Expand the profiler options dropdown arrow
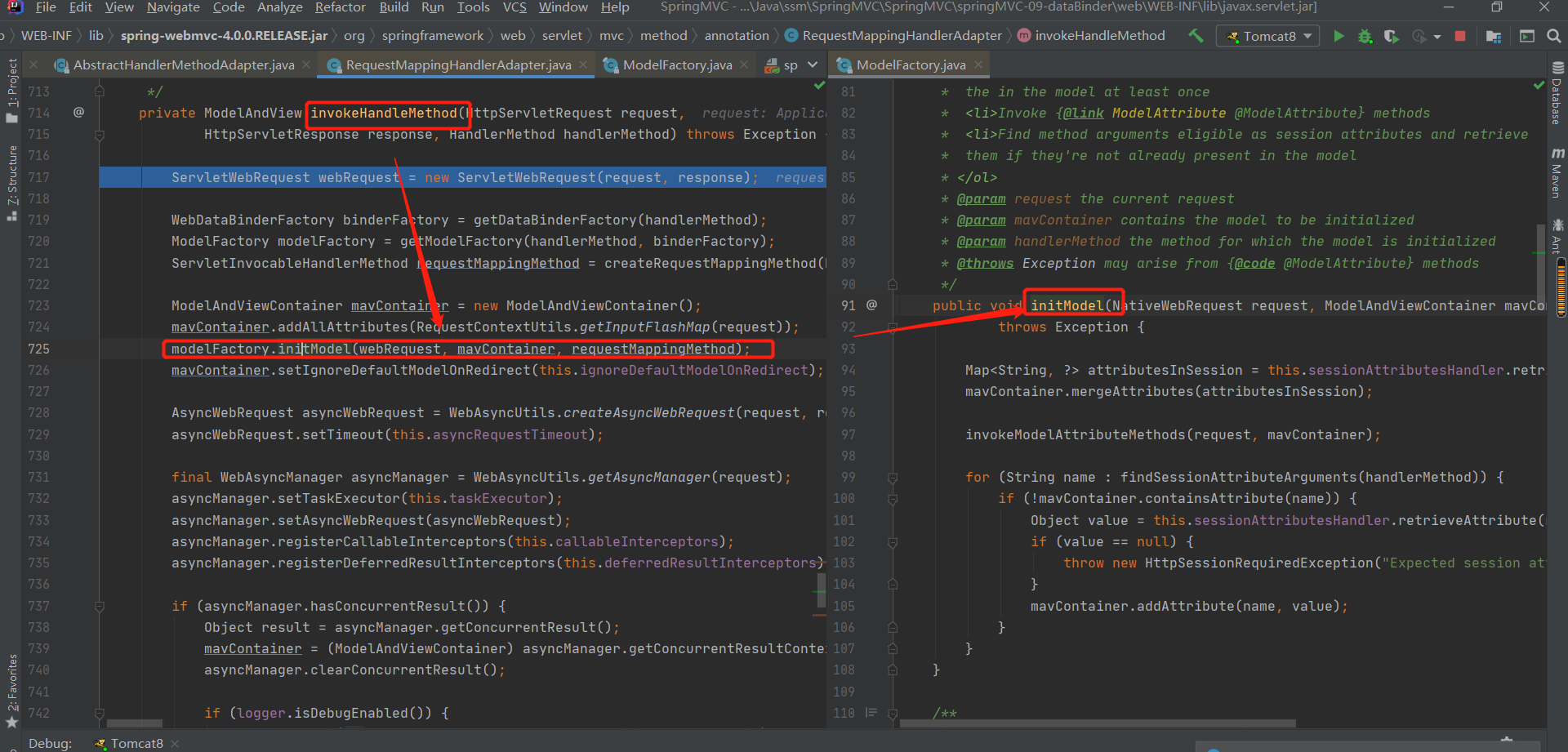The width and height of the screenshot is (1568, 752). pos(1437,37)
